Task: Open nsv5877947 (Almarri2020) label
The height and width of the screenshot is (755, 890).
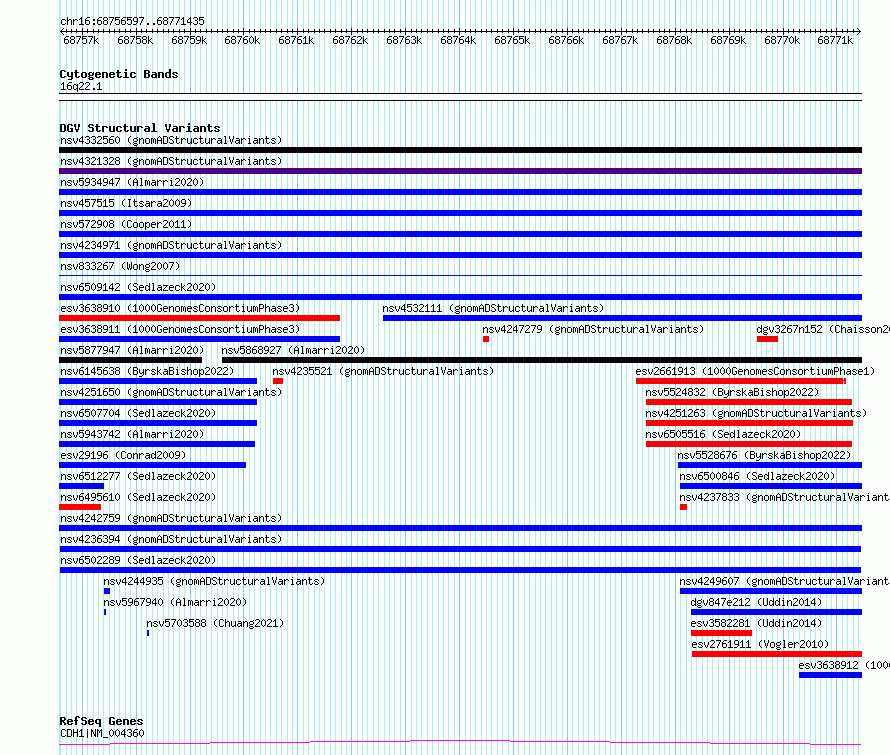Action: [132, 350]
